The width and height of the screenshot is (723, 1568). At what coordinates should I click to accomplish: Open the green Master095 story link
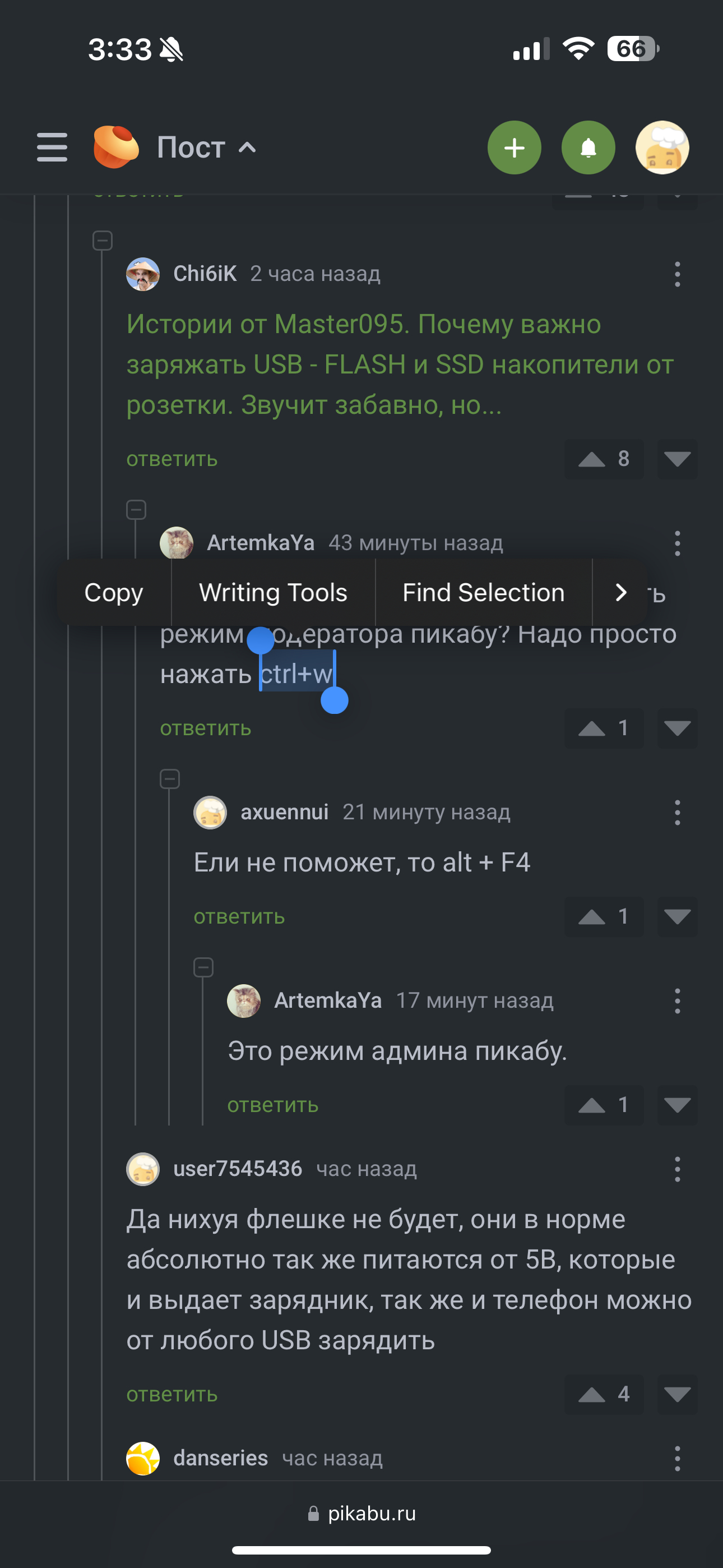pos(399,364)
